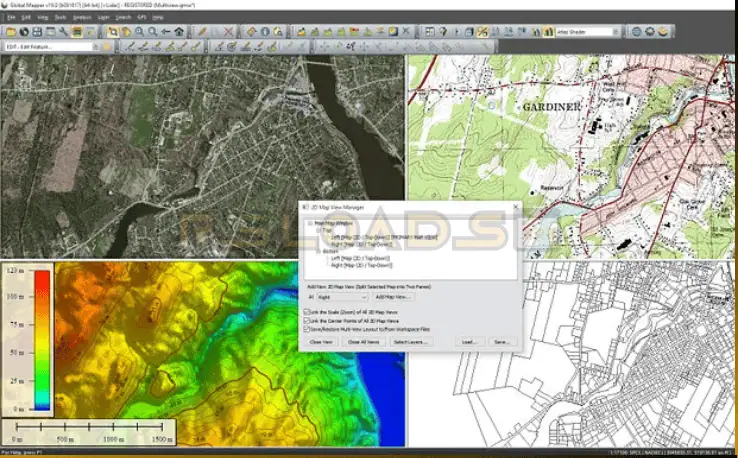Open the Edit Feature combo box
Screen dimensions: 738x458
tap(52, 46)
